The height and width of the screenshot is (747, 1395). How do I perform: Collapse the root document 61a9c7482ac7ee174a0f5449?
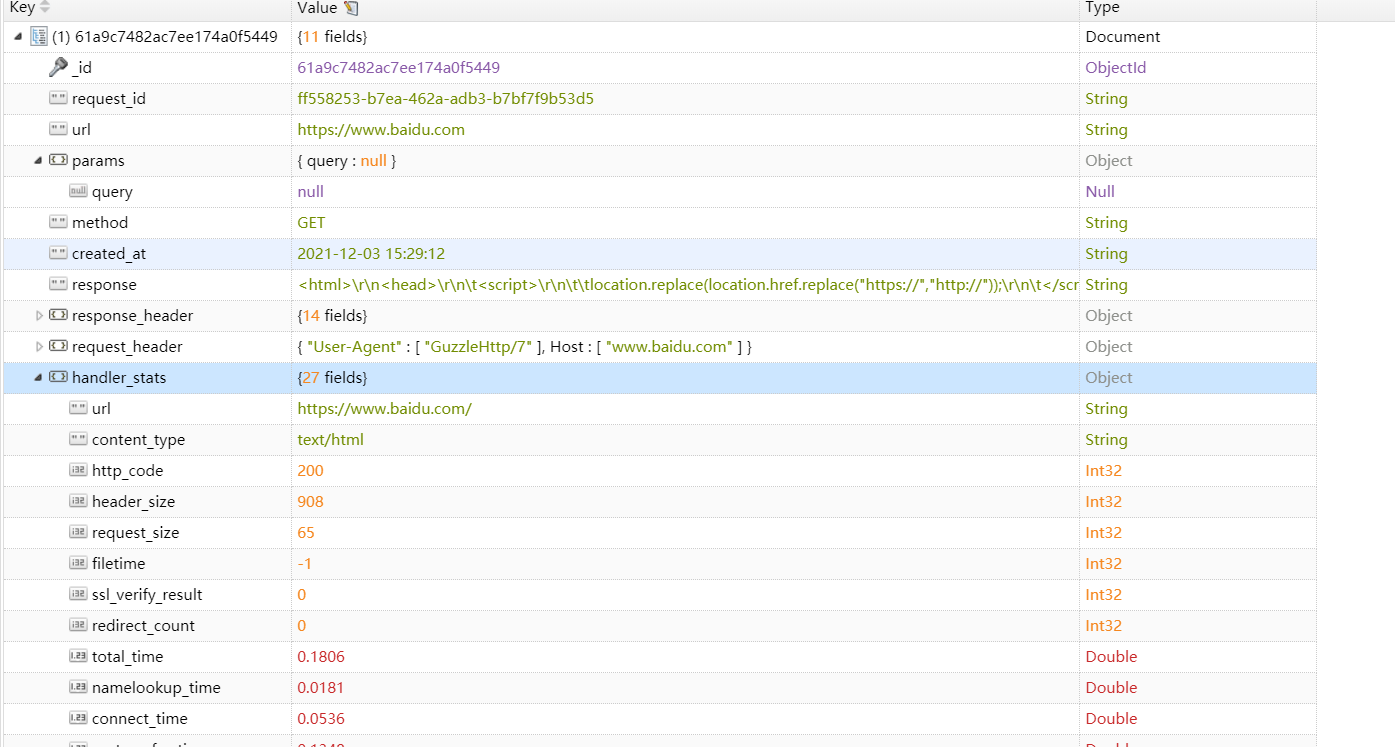click(19, 37)
